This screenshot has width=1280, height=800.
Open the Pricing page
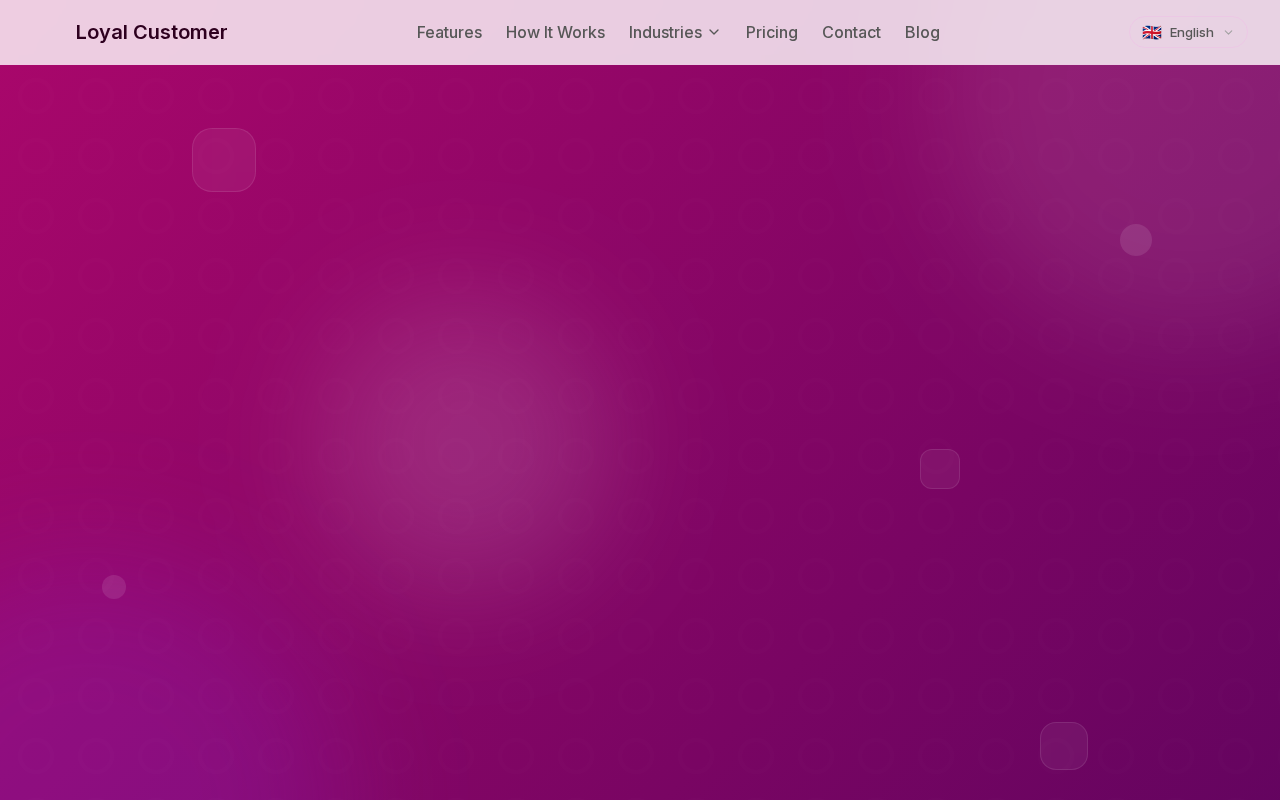click(x=772, y=32)
